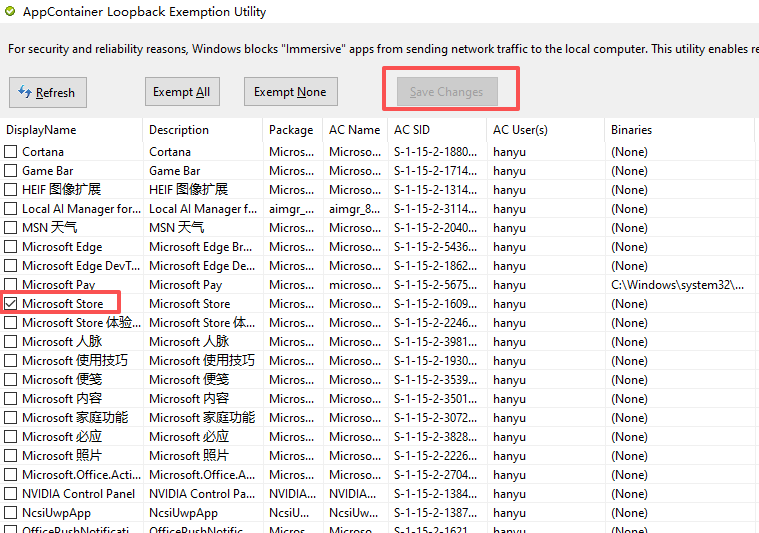Select Microsoft Pay description cell
The image size is (759, 533).
pos(185,285)
